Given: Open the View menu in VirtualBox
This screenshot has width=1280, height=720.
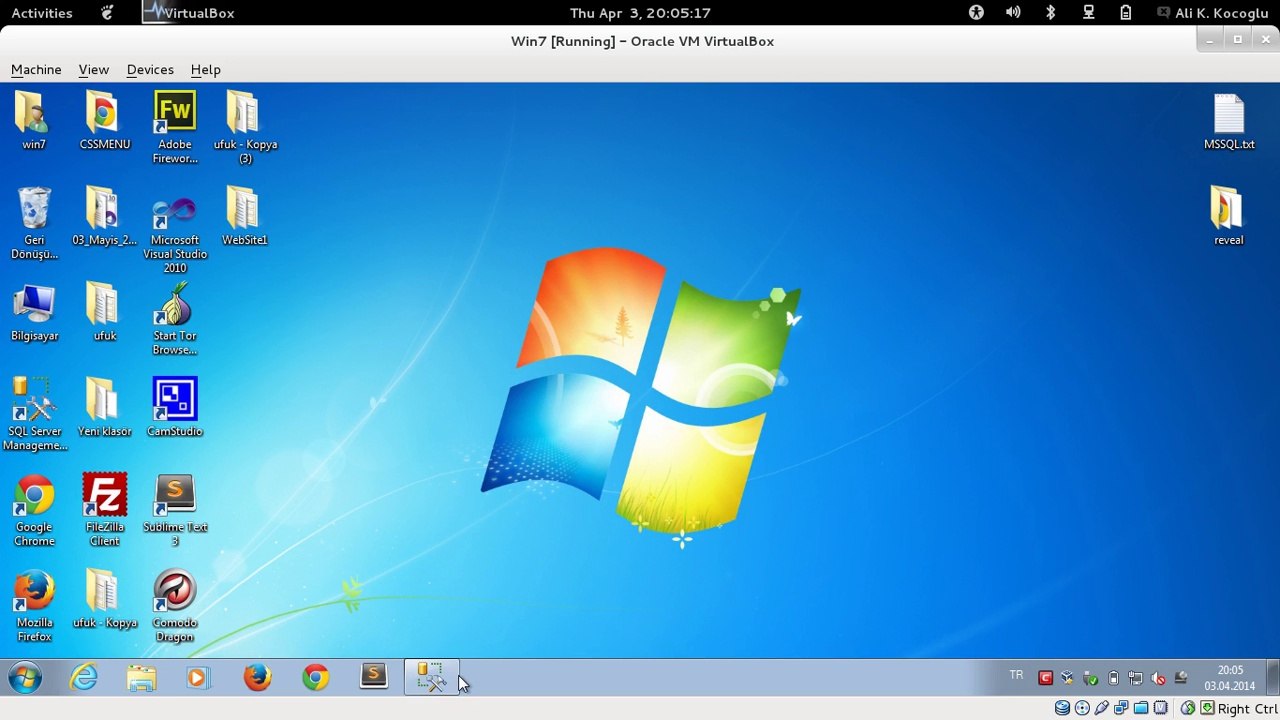Looking at the screenshot, I should pos(93,69).
